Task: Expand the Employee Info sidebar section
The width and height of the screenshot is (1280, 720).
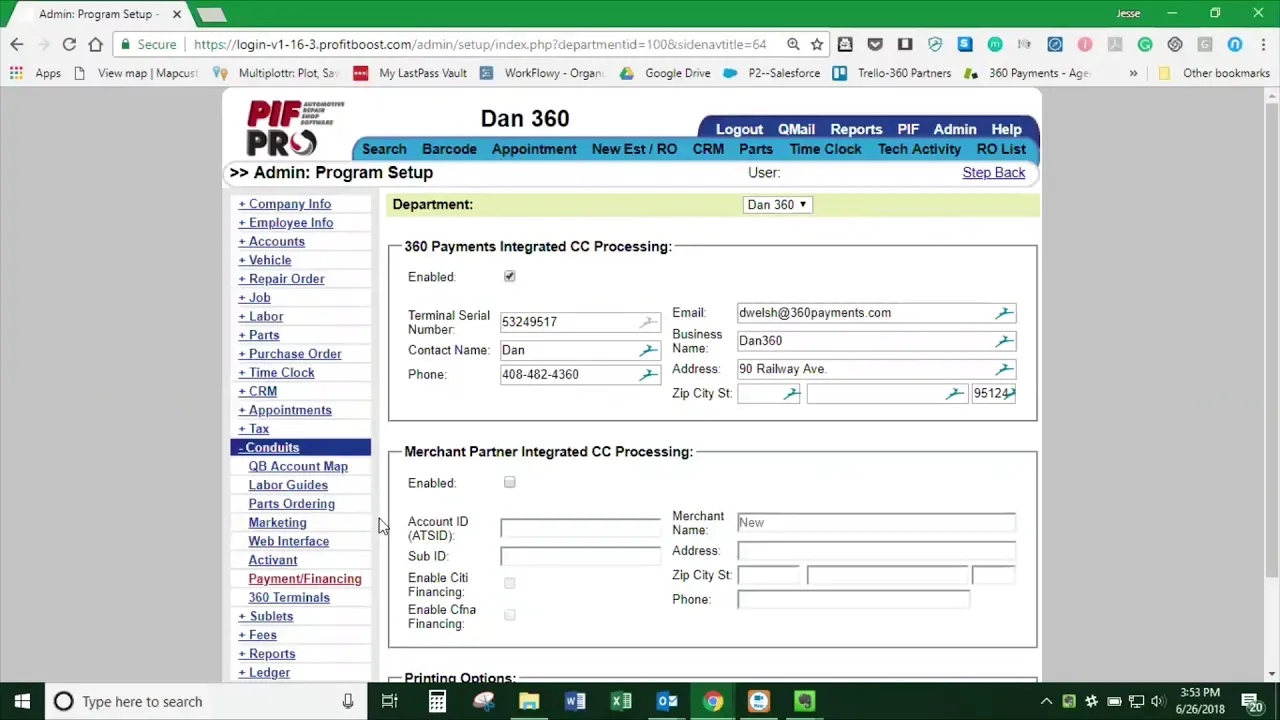Action: [286, 223]
